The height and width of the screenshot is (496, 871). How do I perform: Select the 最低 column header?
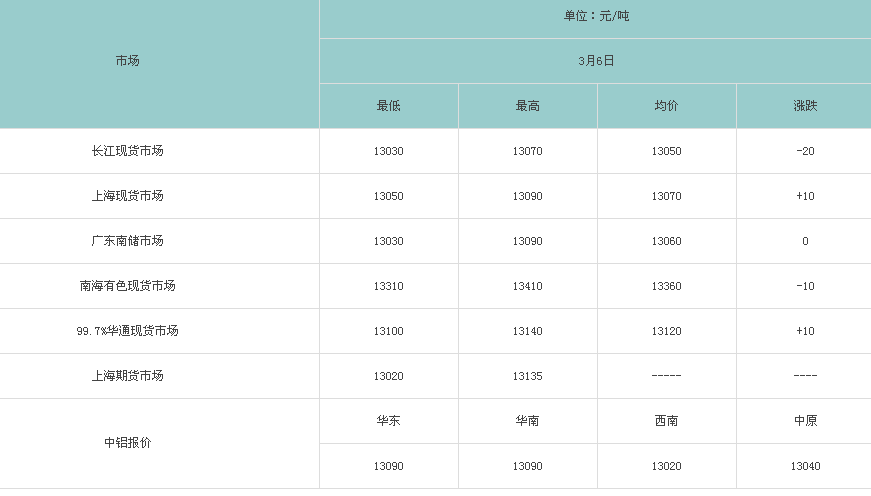pyautogui.click(x=388, y=106)
